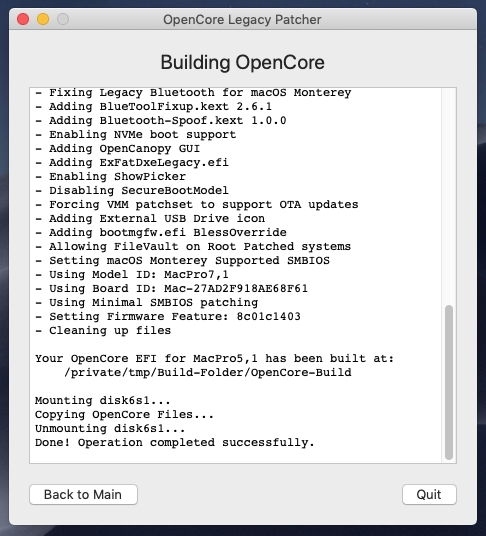
Task: Quit the OpenCore Legacy Patcher app
Action: 429,494
